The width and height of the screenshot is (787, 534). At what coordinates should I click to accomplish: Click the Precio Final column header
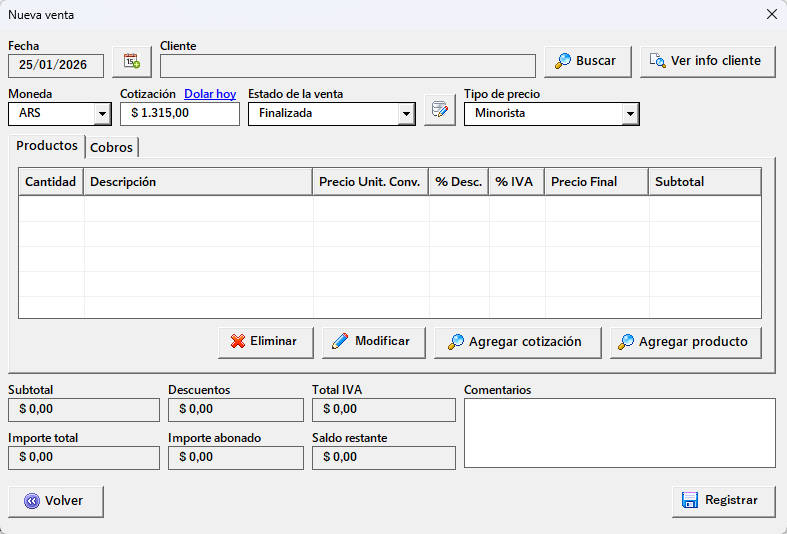[x=596, y=182]
